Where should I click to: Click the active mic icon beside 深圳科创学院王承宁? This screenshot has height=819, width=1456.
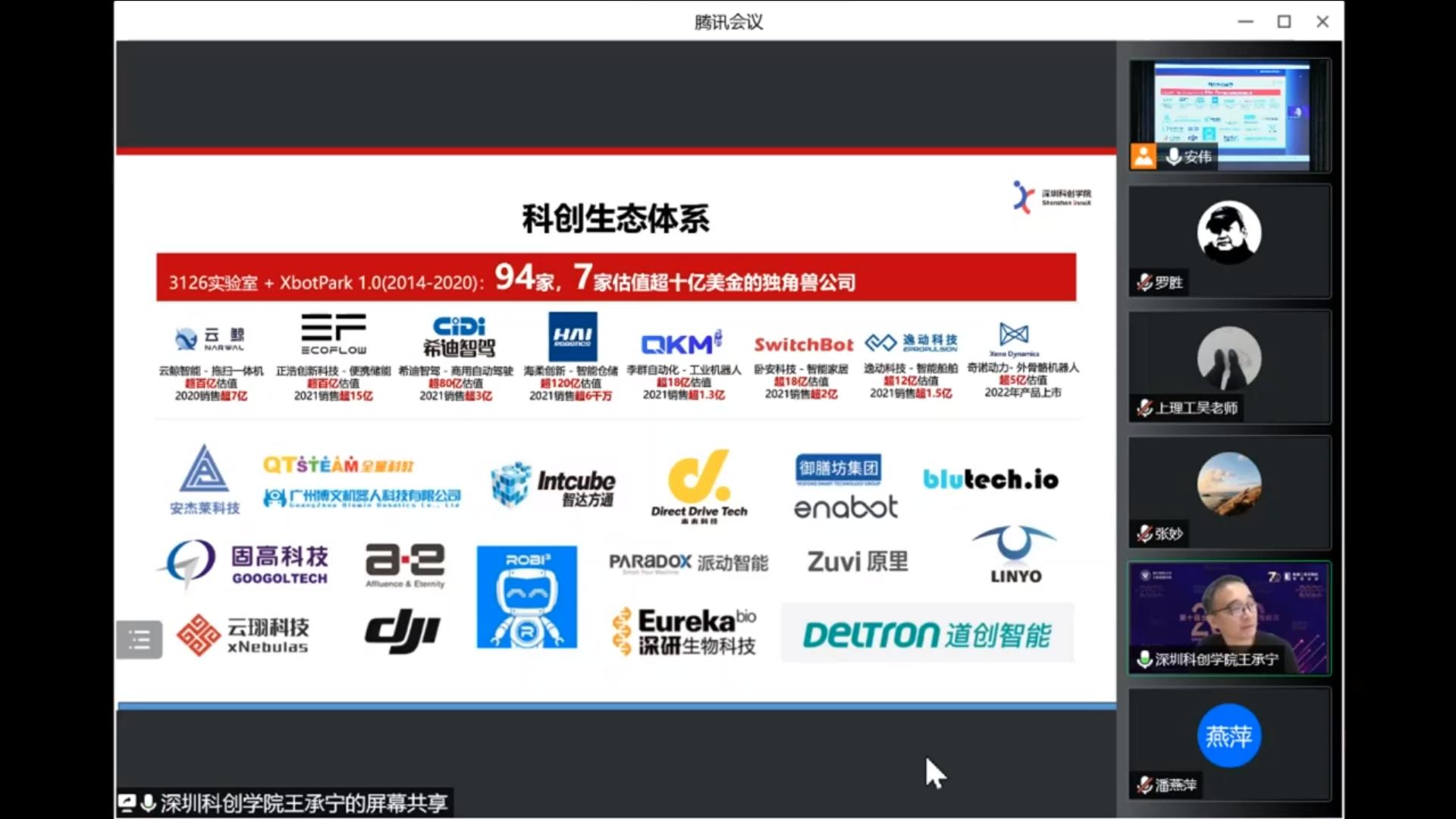(1144, 659)
